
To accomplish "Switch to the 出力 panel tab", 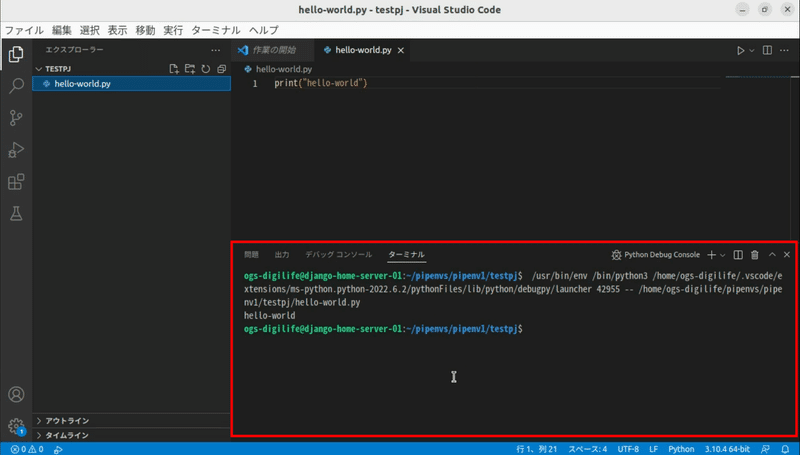I will click(282, 255).
